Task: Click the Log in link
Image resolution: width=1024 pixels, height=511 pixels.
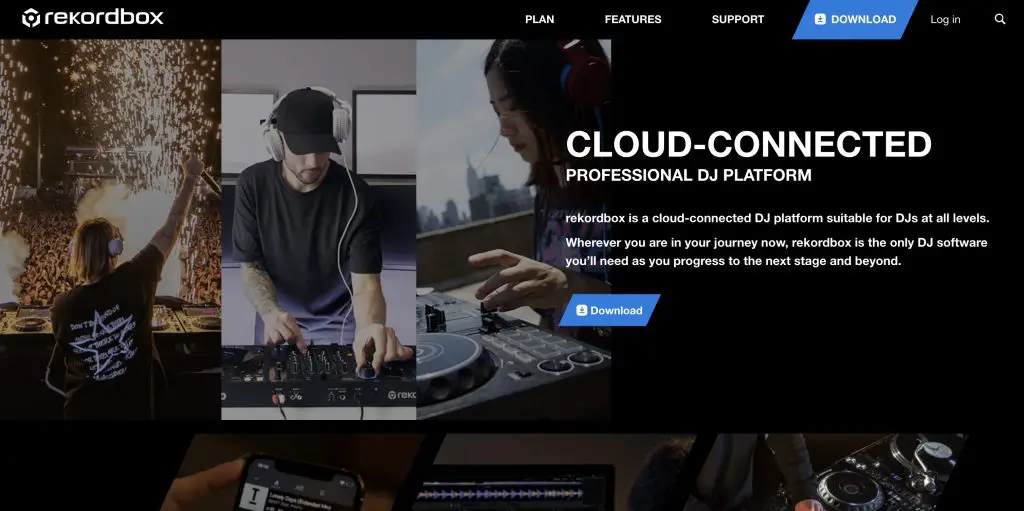Action: (945, 20)
